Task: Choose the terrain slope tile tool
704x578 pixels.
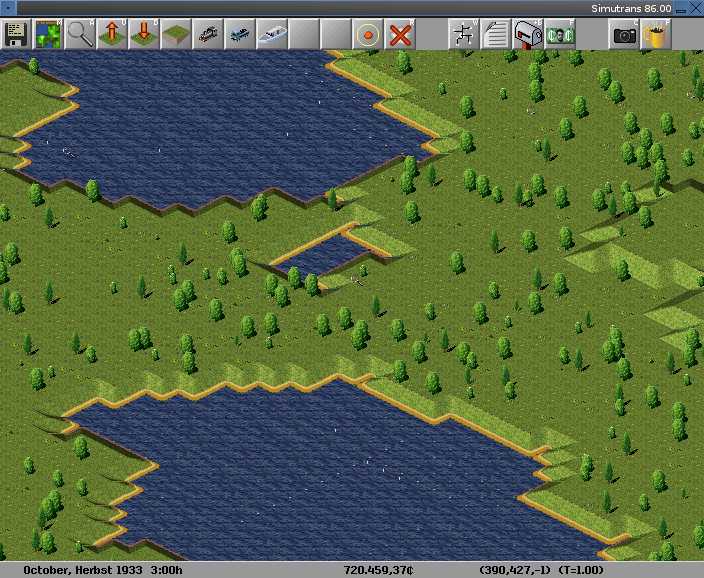Action: pyautogui.click(x=176, y=33)
